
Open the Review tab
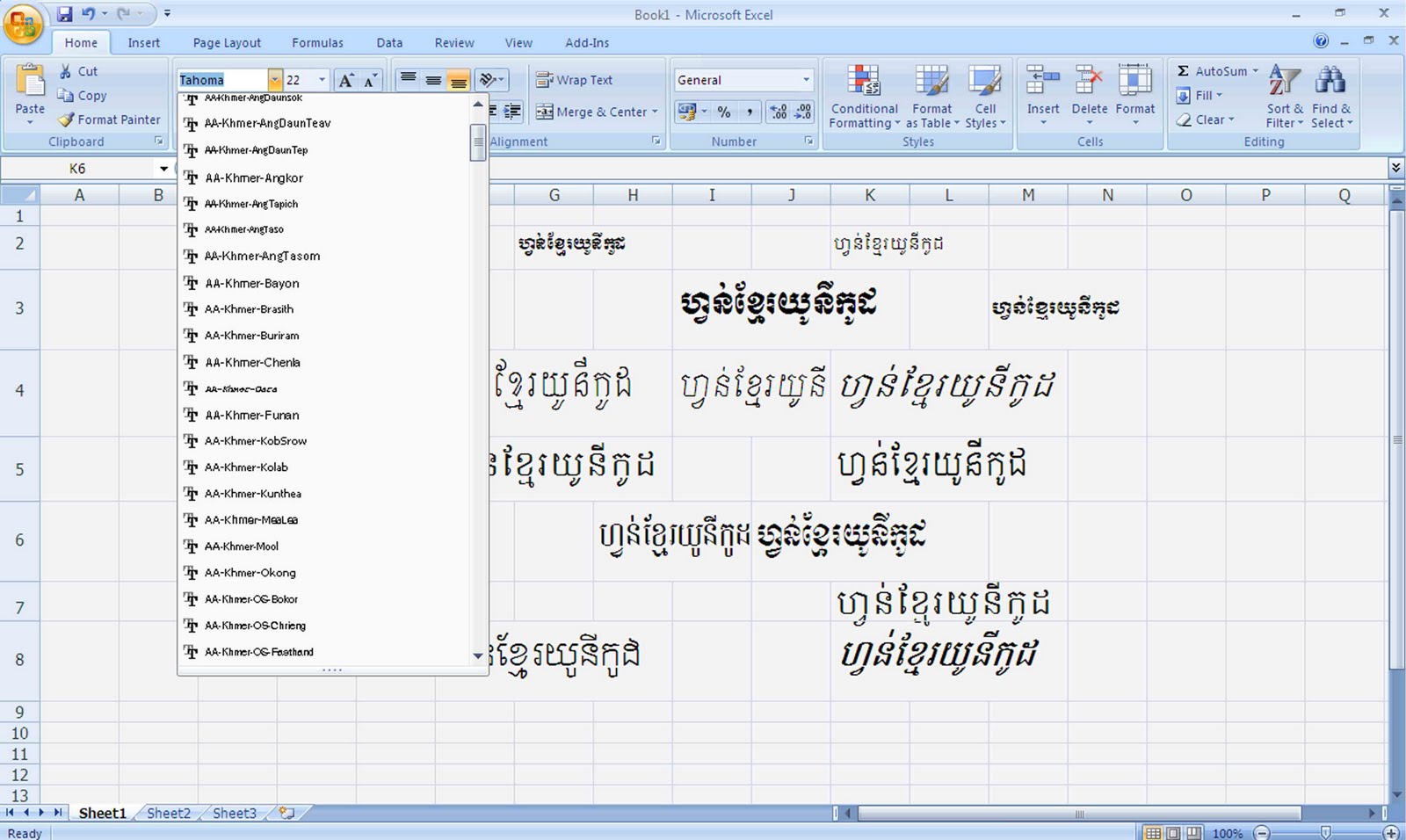click(x=454, y=42)
